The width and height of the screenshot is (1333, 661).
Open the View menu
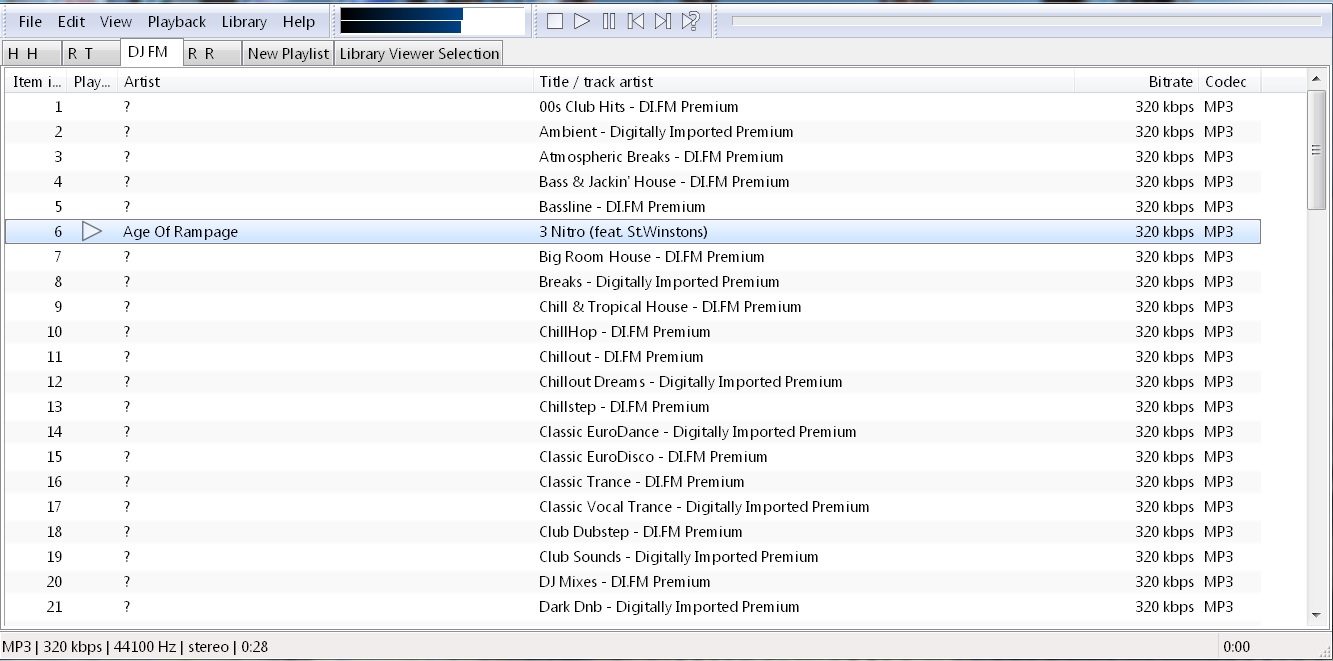click(116, 22)
